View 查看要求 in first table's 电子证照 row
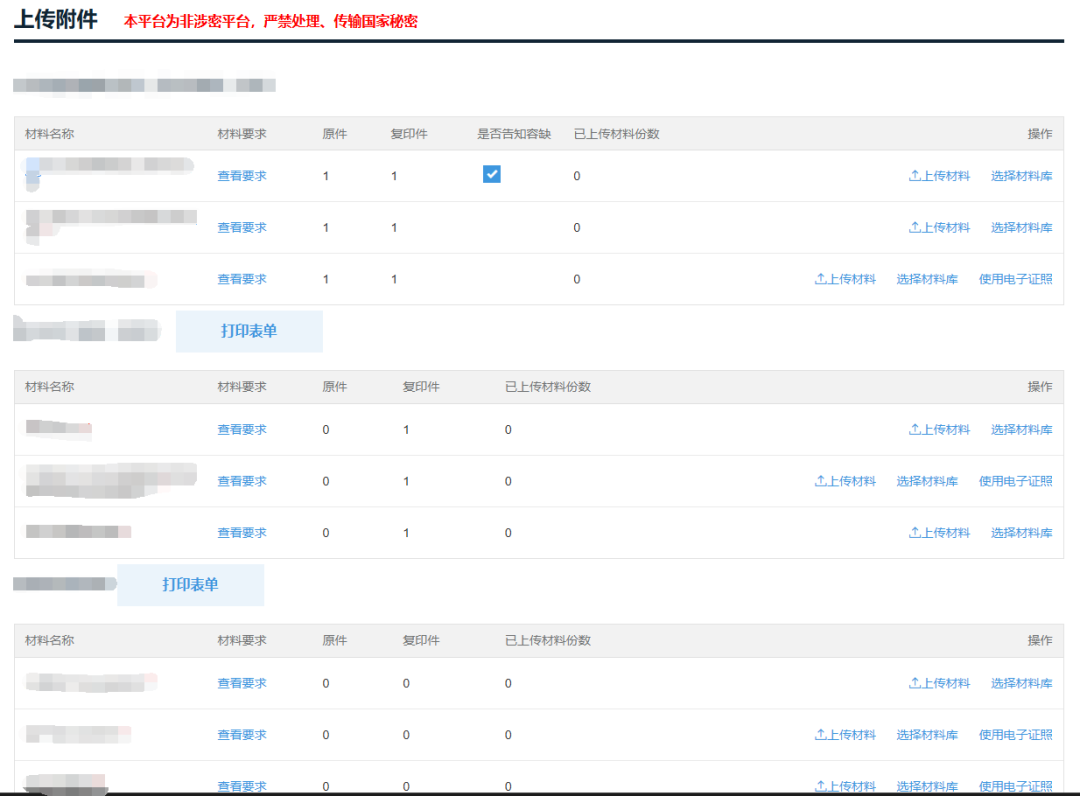1080x796 pixels. click(x=242, y=279)
